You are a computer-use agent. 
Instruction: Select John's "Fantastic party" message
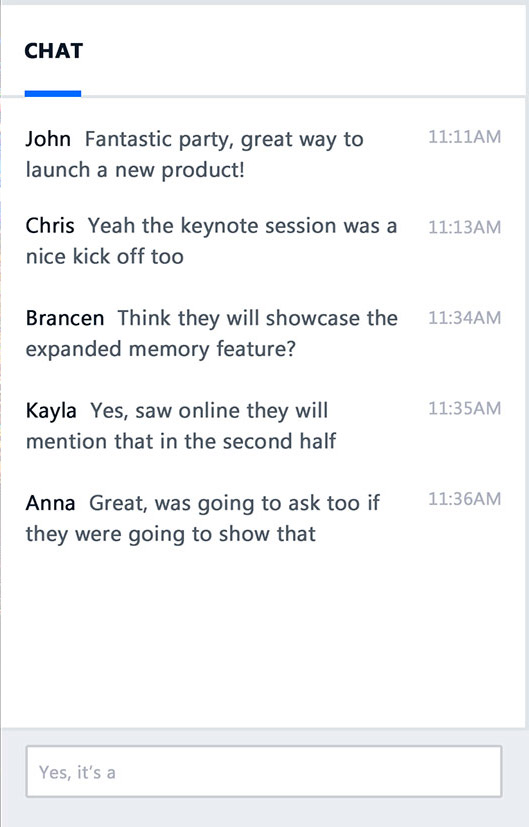(x=195, y=155)
